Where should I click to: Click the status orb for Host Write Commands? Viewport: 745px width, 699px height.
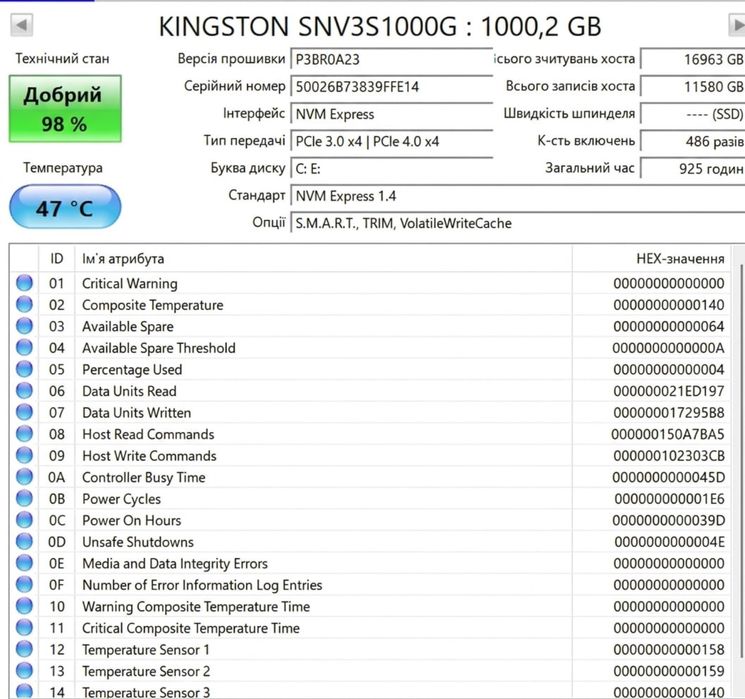[24, 455]
